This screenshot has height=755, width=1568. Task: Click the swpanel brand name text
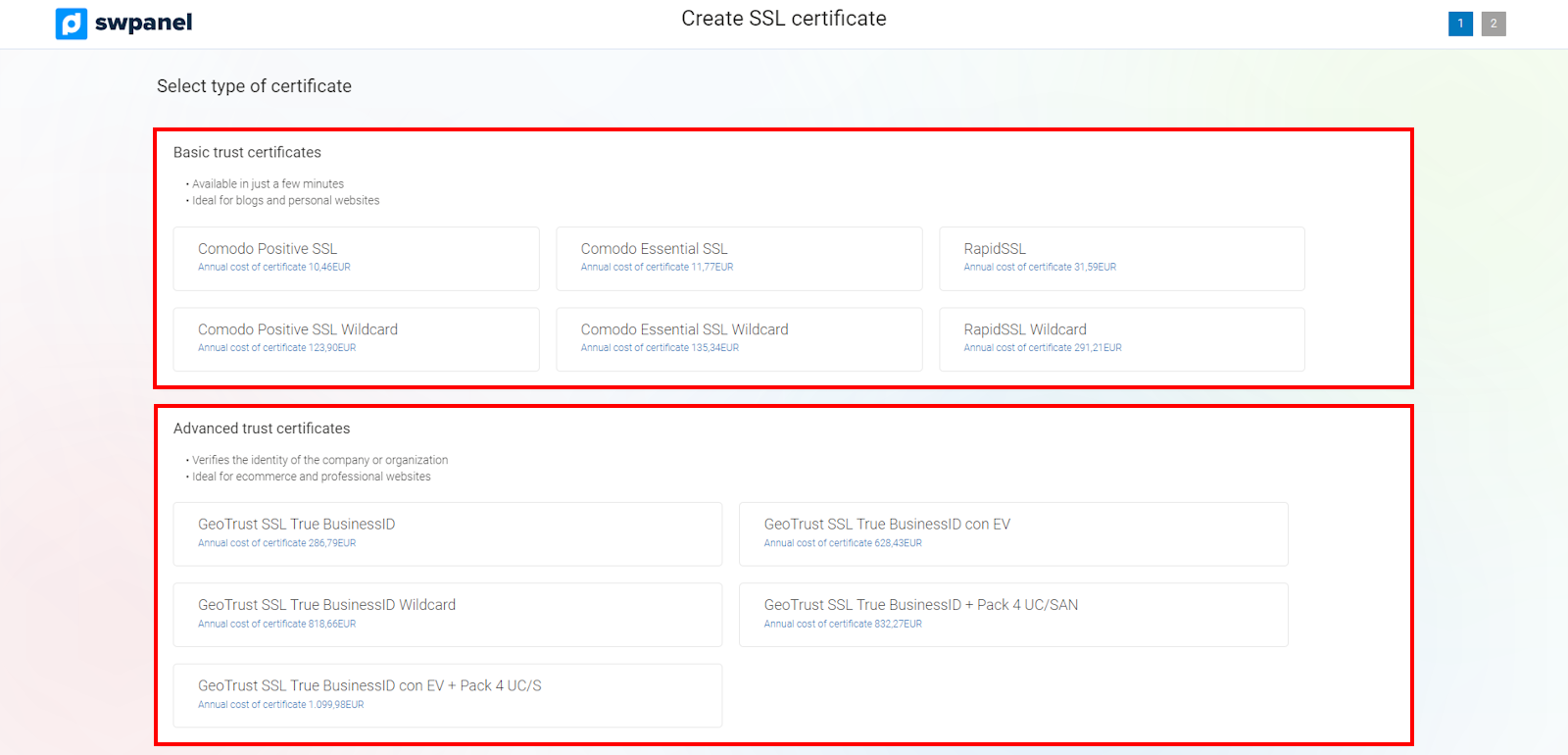(x=143, y=23)
